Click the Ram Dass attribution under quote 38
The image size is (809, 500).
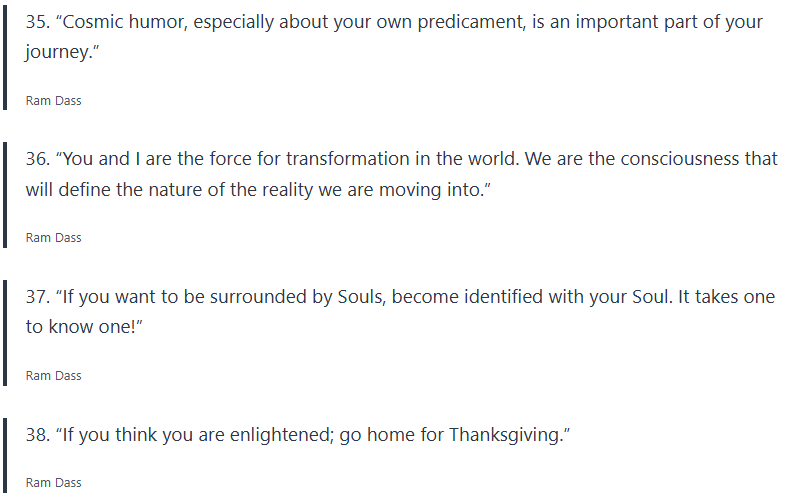click(53, 483)
